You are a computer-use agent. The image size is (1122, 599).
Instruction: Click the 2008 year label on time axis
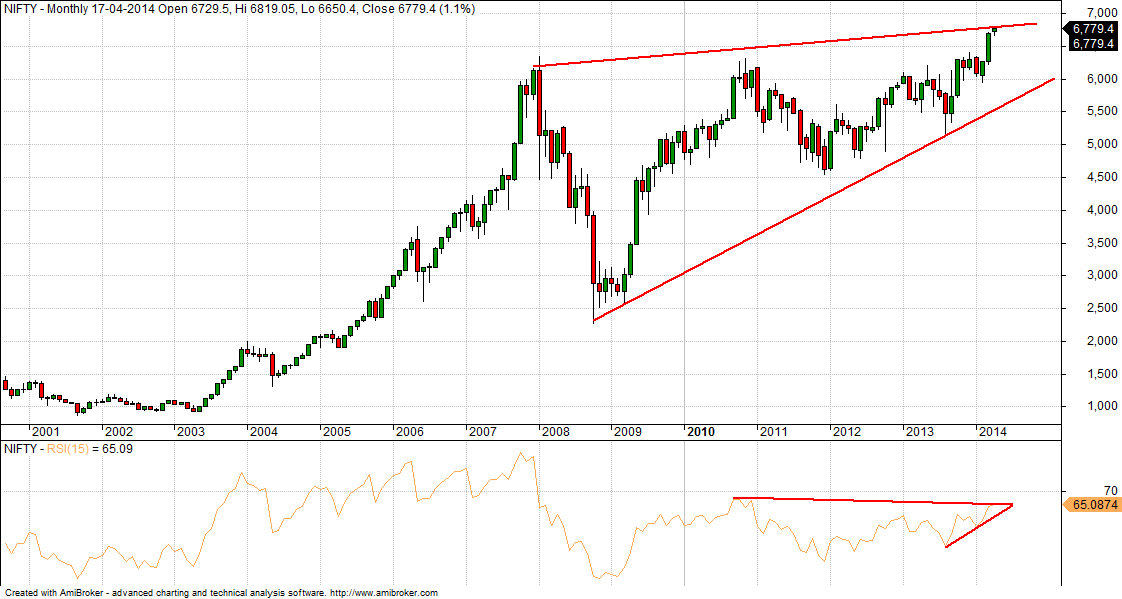pos(555,432)
